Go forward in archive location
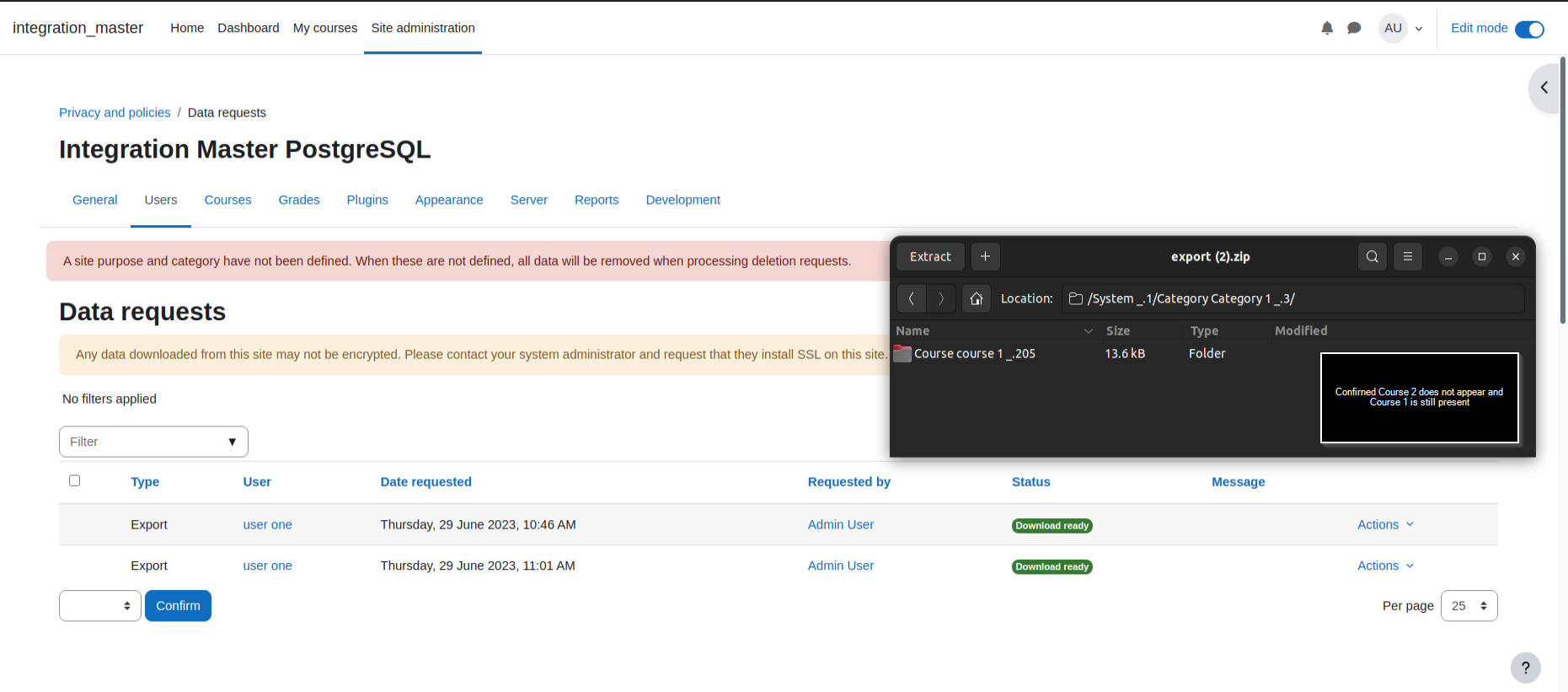Viewport: 1568px width, 692px height. [x=941, y=298]
